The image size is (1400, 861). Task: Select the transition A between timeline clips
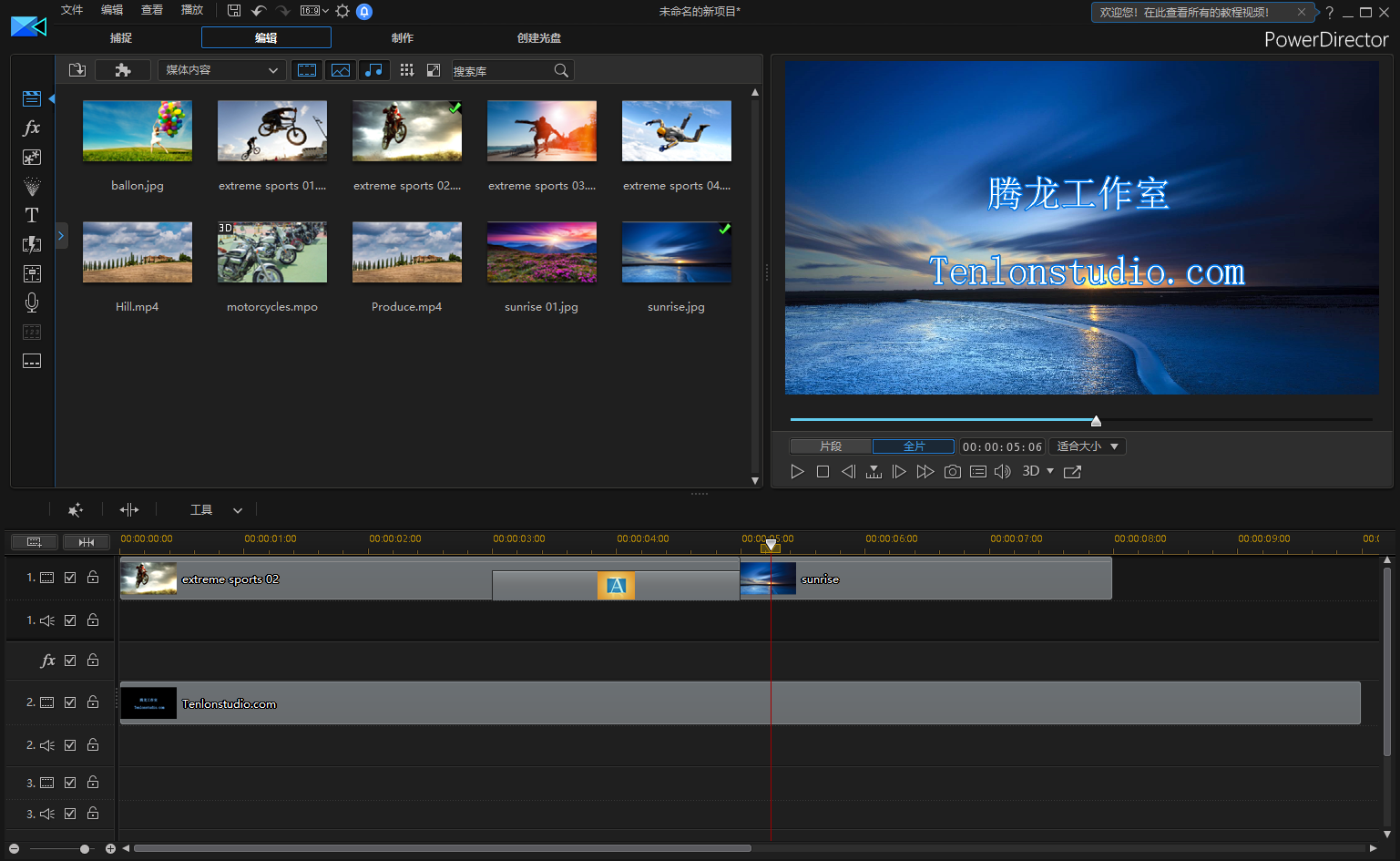pos(616,585)
